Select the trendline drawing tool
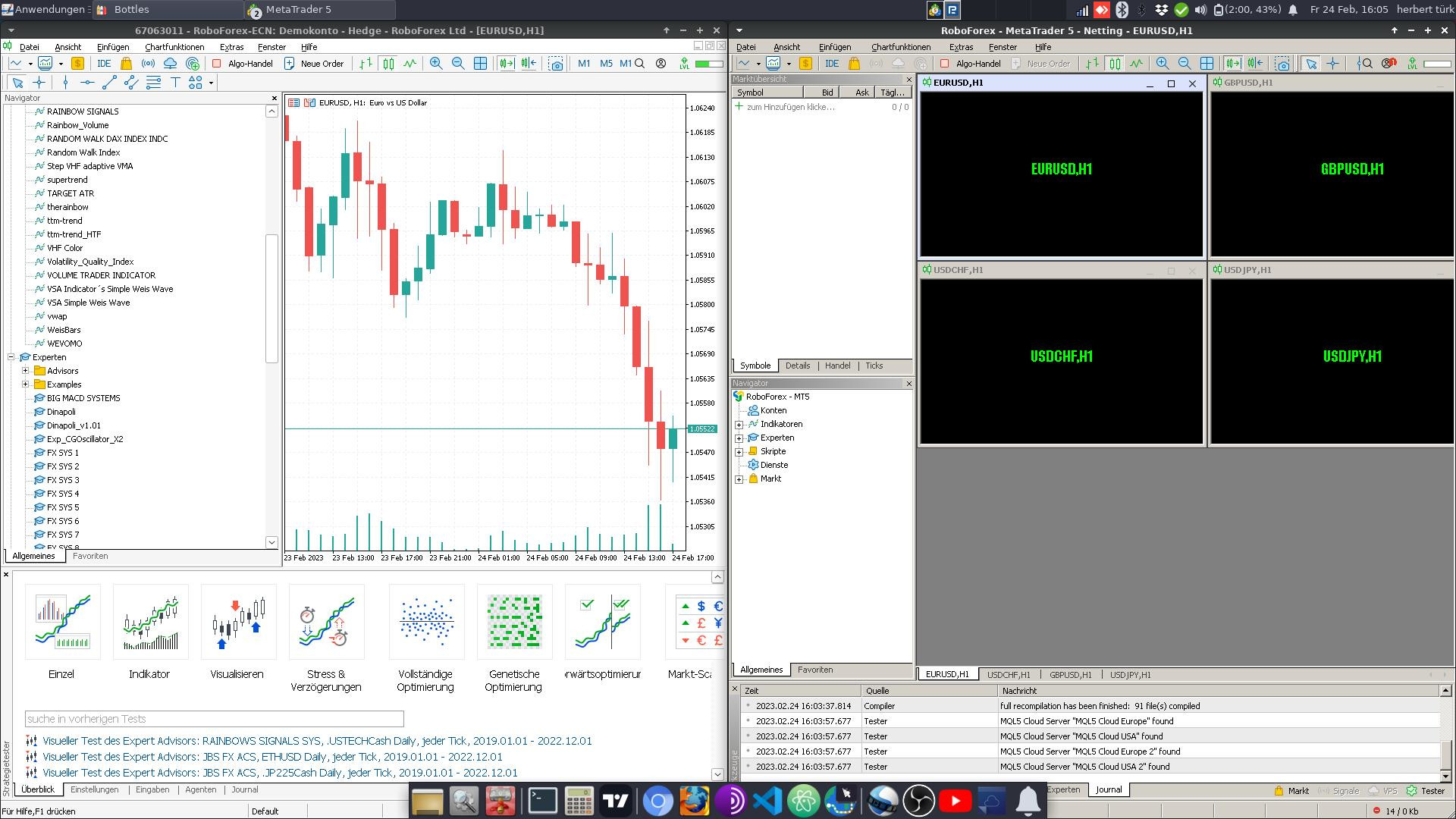 pos(109,83)
